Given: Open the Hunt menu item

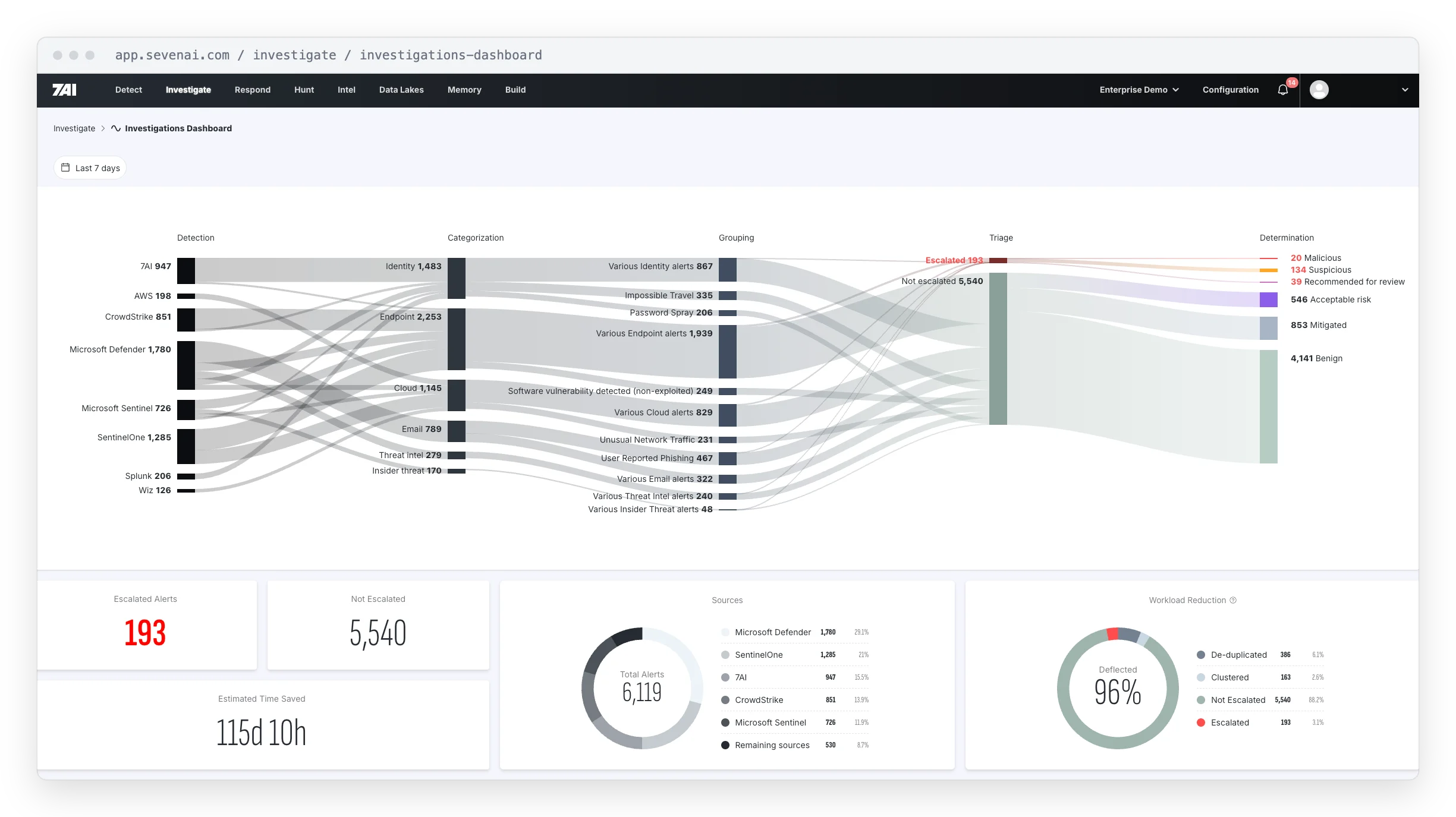Looking at the screenshot, I should [x=304, y=90].
